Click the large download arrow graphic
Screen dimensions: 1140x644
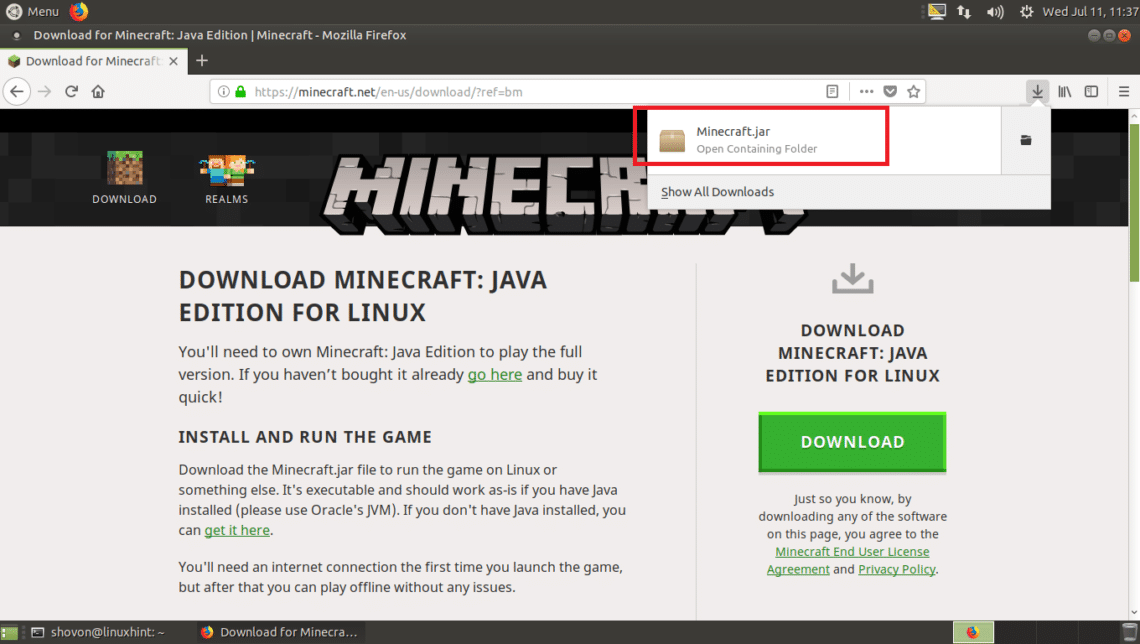[x=852, y=279]
